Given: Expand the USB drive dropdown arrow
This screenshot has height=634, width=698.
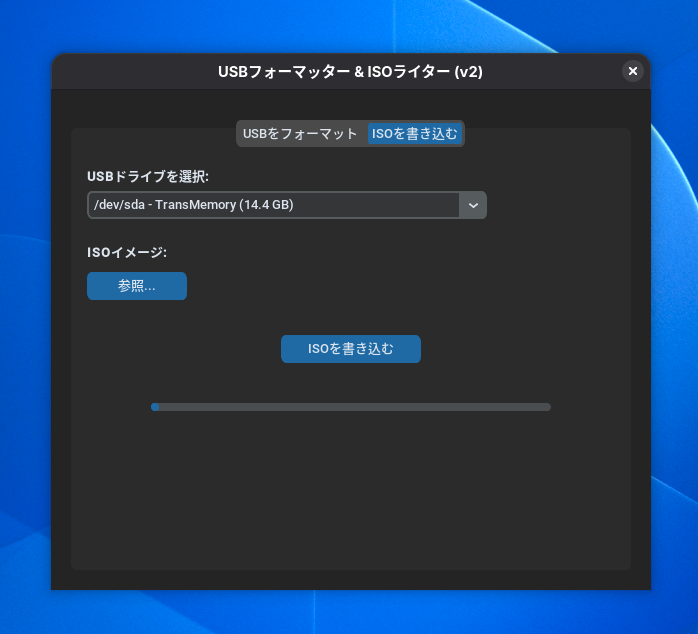Looking at the screenshot, I should tap(473, 205).
